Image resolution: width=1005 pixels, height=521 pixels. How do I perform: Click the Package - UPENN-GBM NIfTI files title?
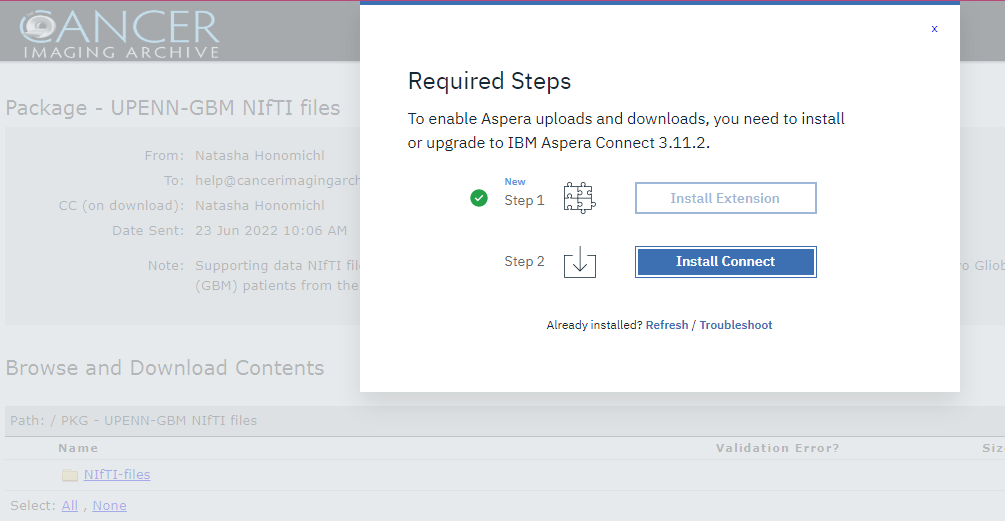click(173, 108)
